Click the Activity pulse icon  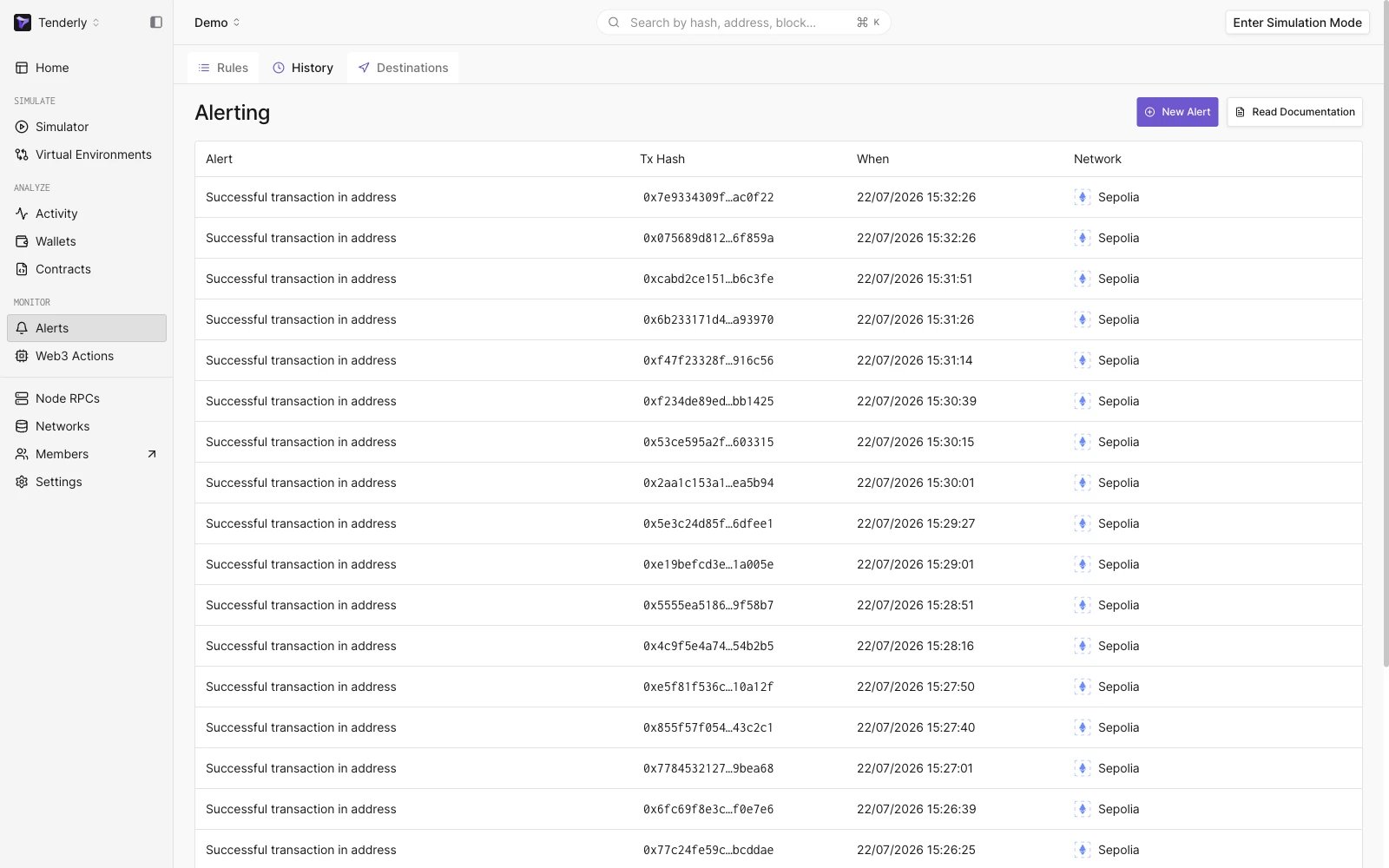pyautogui.click(x=22, y=214)
